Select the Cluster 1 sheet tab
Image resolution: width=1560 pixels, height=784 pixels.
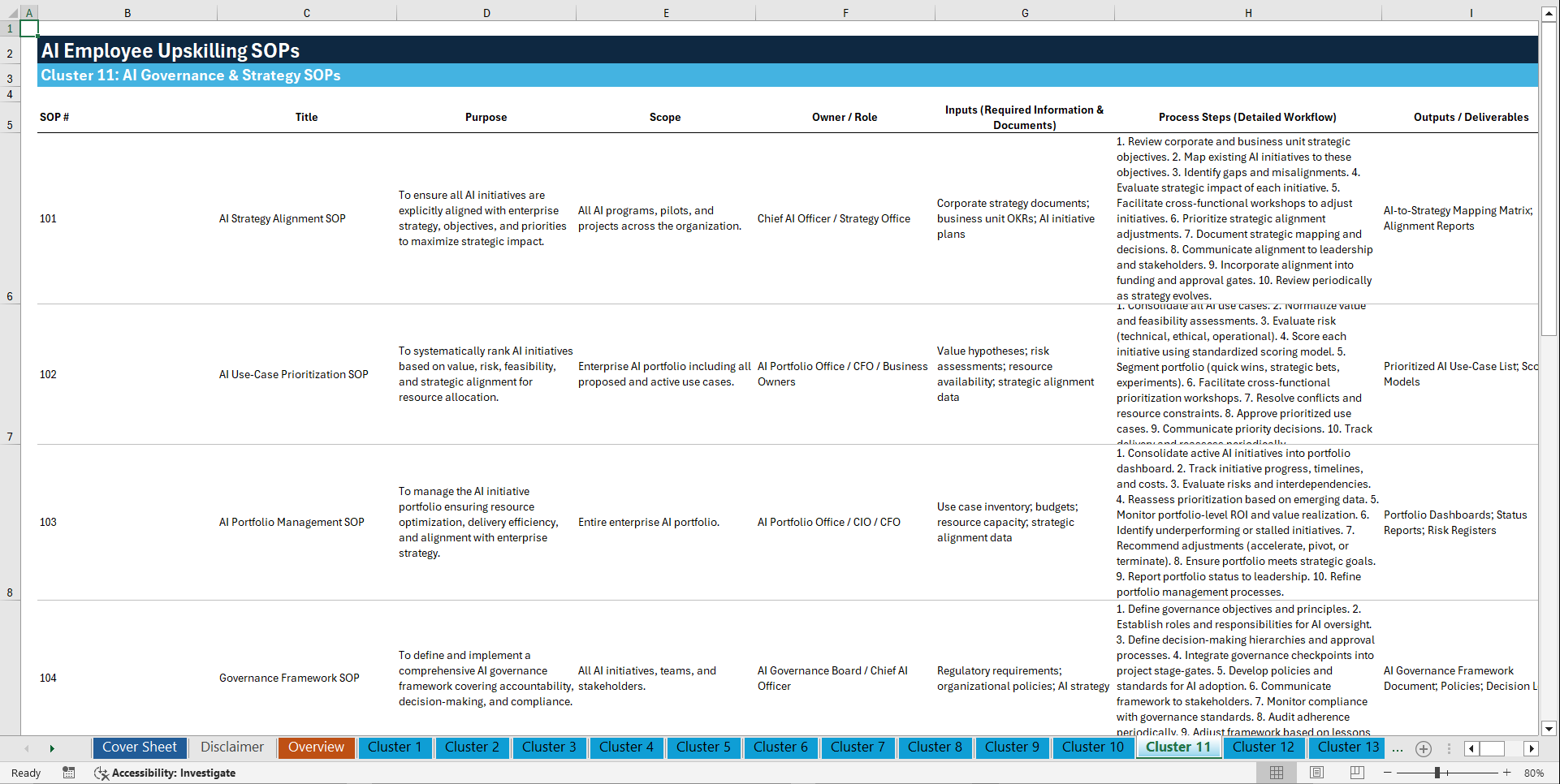[x=395, y=747]
